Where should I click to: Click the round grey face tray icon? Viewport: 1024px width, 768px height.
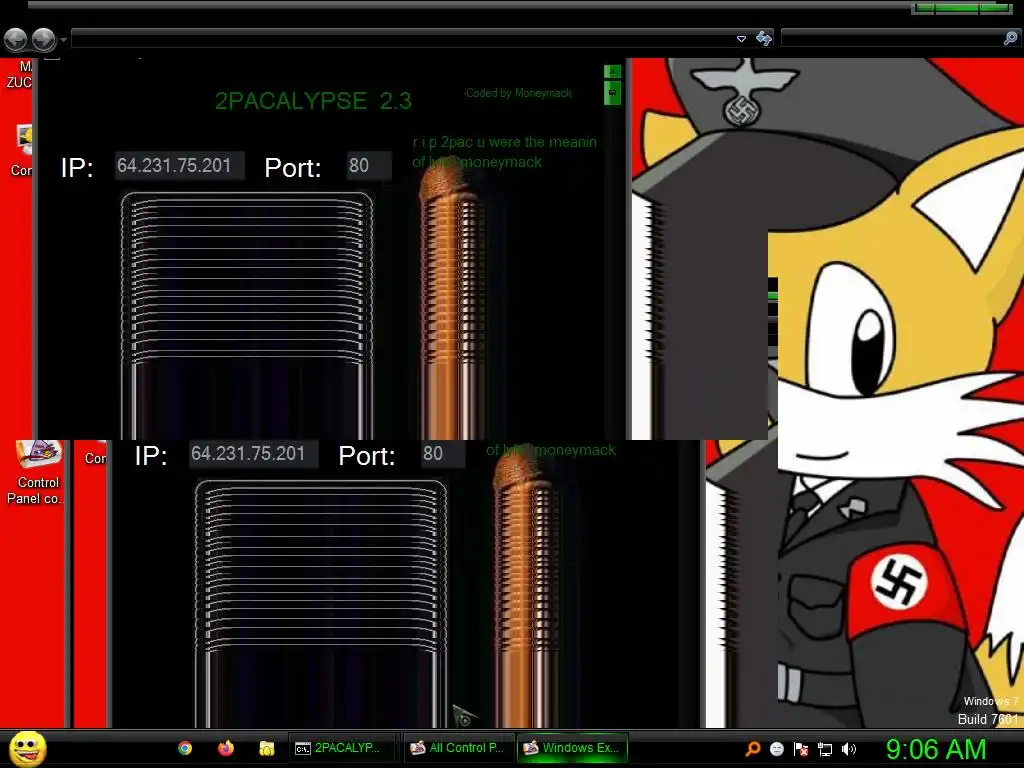pos(776,749)
